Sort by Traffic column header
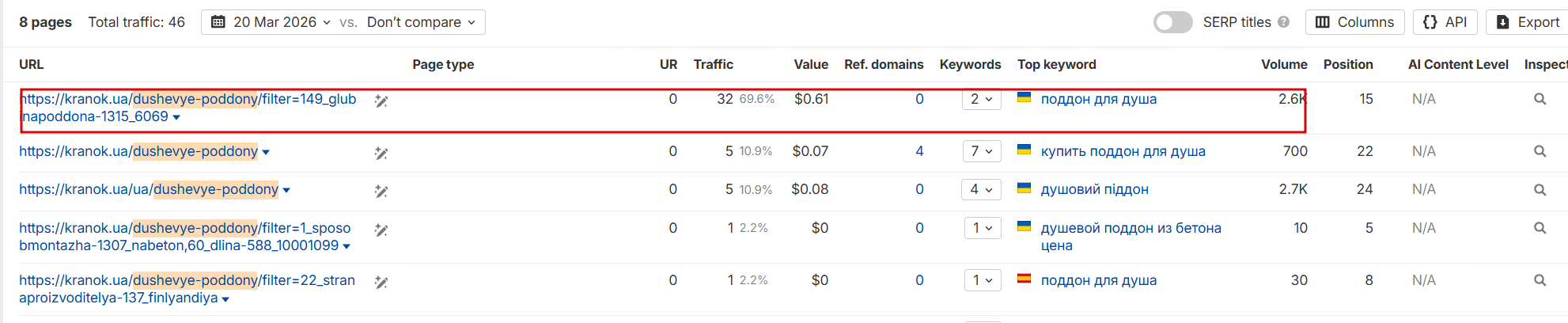Screen dimensions: 1568x323 pyautogui.click(x=713, y=65)
